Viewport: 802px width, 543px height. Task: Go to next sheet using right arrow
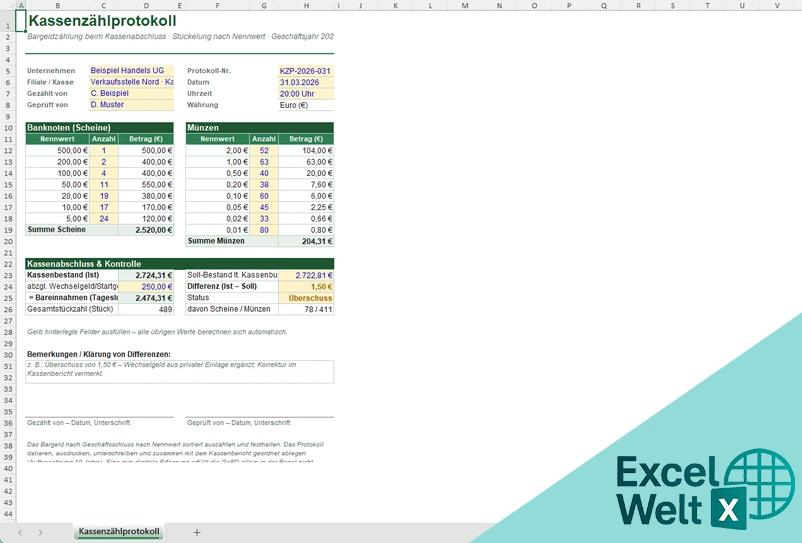point(40,532)
